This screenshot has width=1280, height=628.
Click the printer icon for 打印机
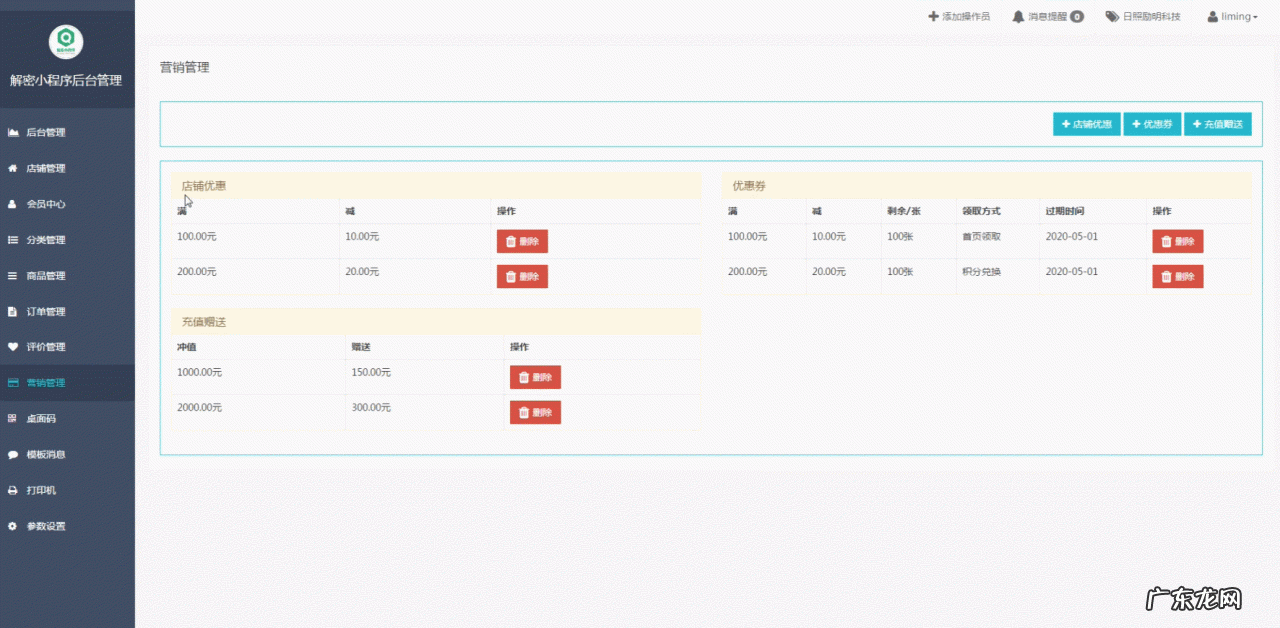(x=13, y=491)
